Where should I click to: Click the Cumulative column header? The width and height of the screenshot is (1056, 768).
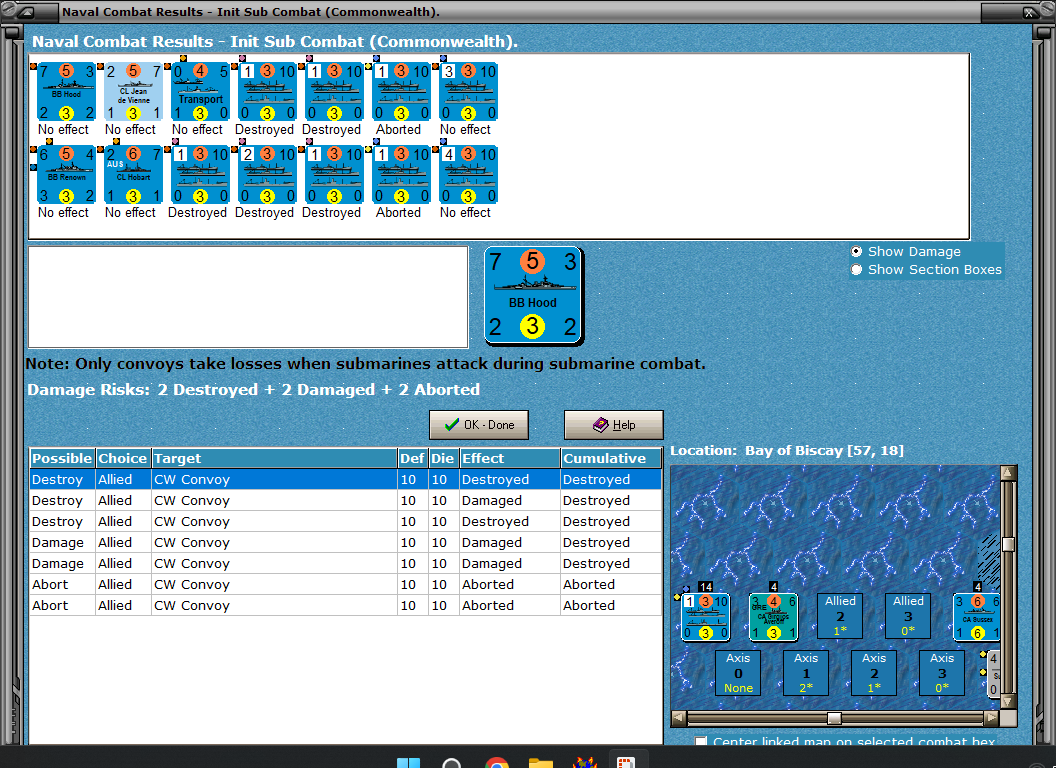point(611,458)
